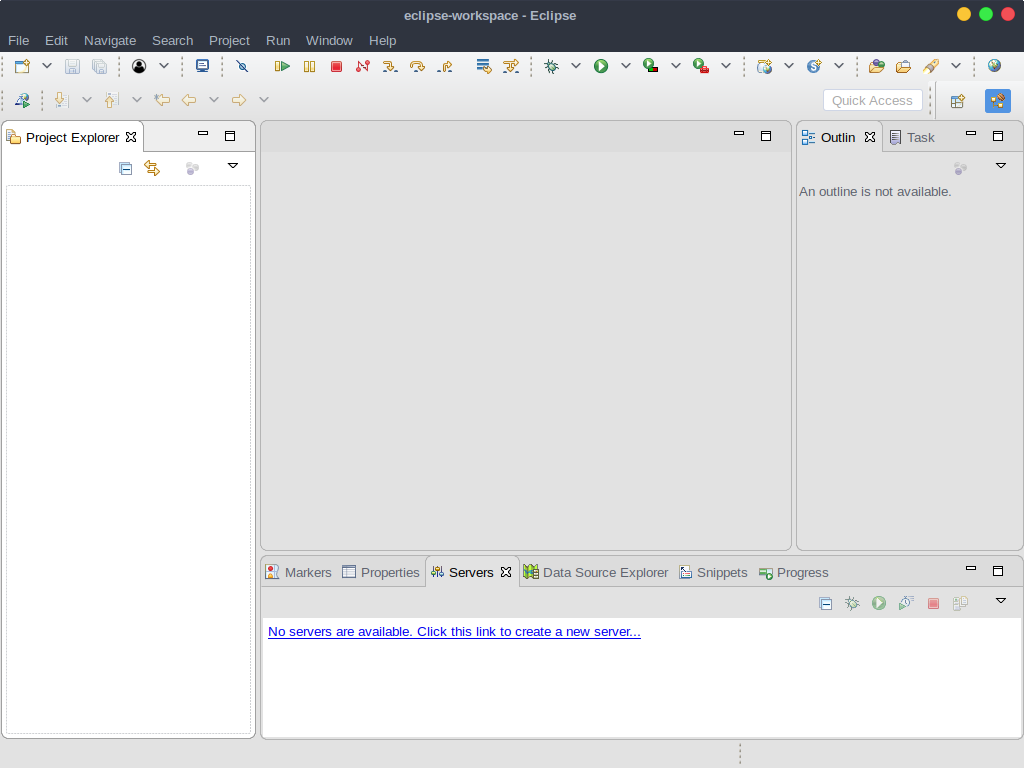Open the Web Browser globe icon

point(994,66)
